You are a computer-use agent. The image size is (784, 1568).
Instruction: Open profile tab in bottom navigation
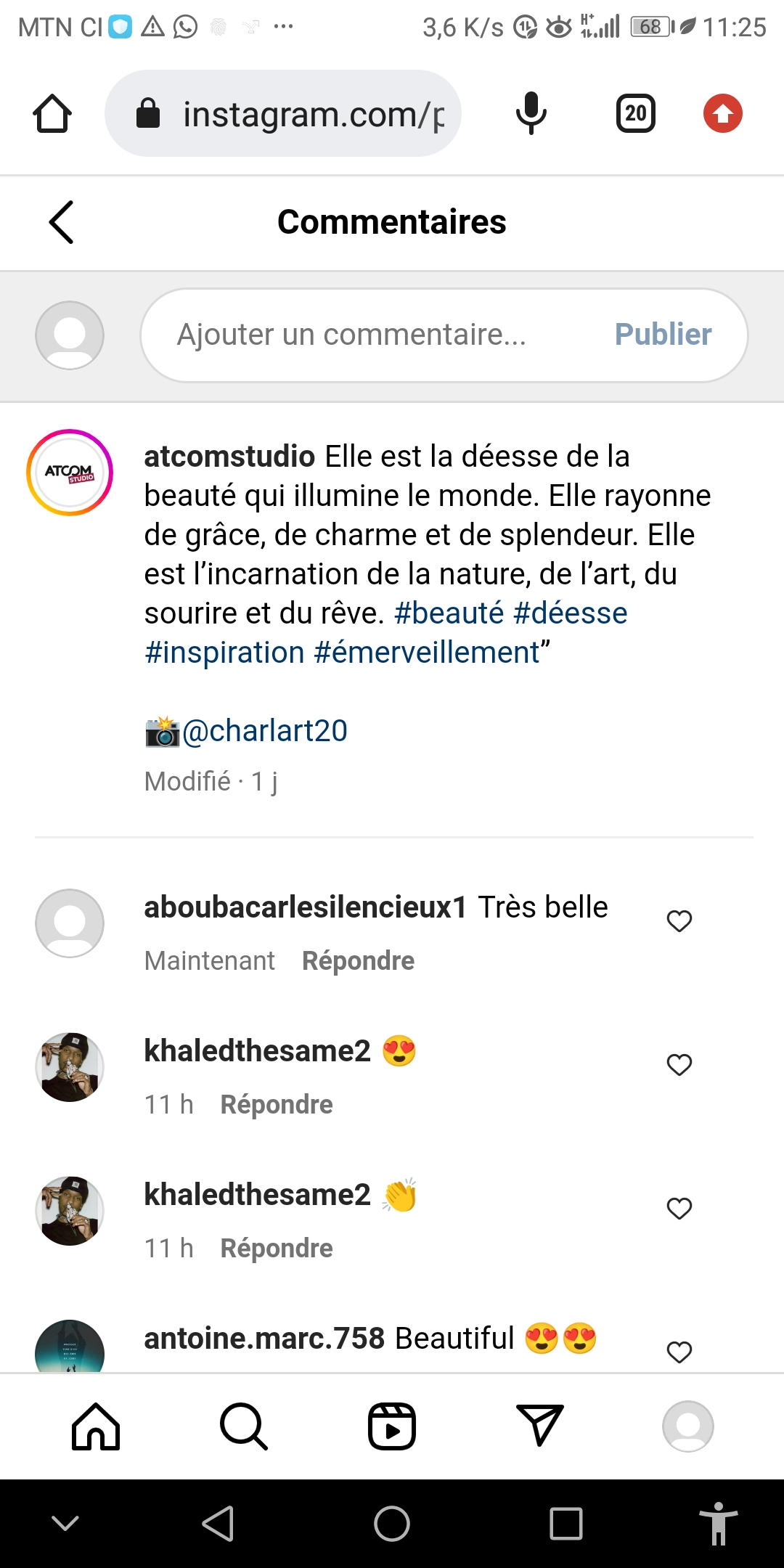coord(688,1426)
